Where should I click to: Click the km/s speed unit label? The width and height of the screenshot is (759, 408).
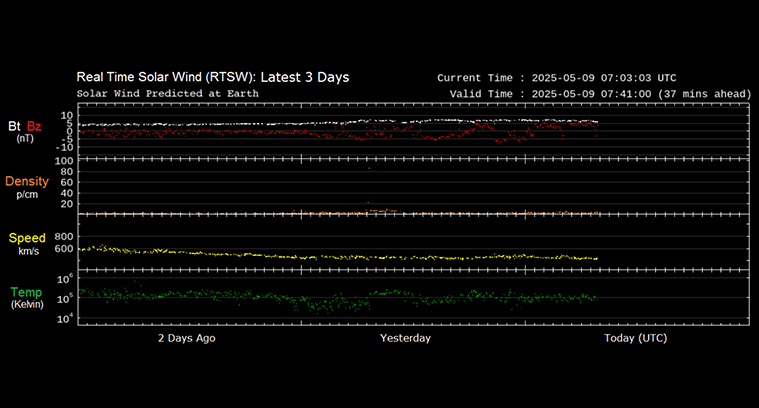(26, 251)
